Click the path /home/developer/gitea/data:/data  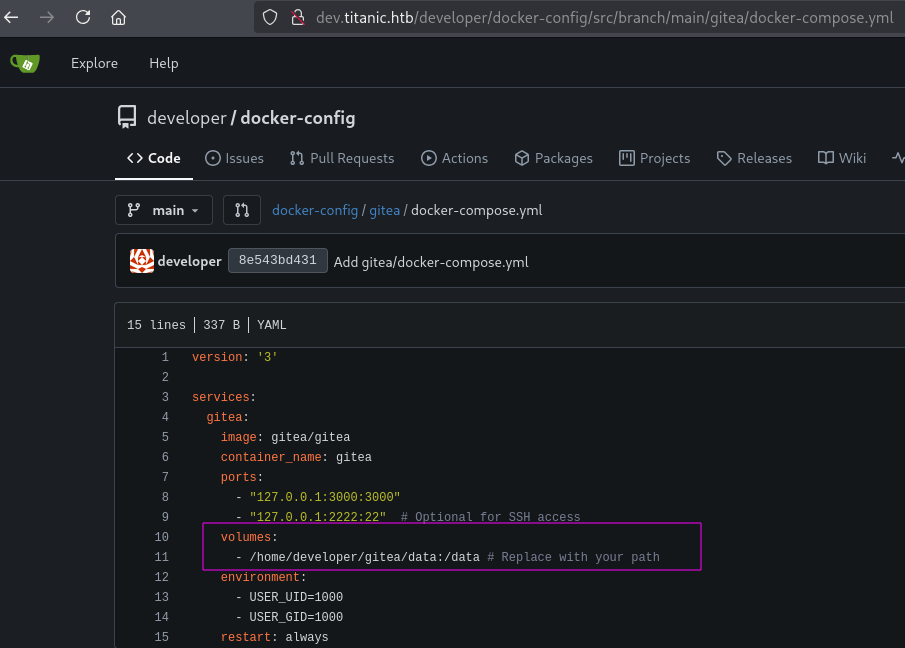pos(364,557)
